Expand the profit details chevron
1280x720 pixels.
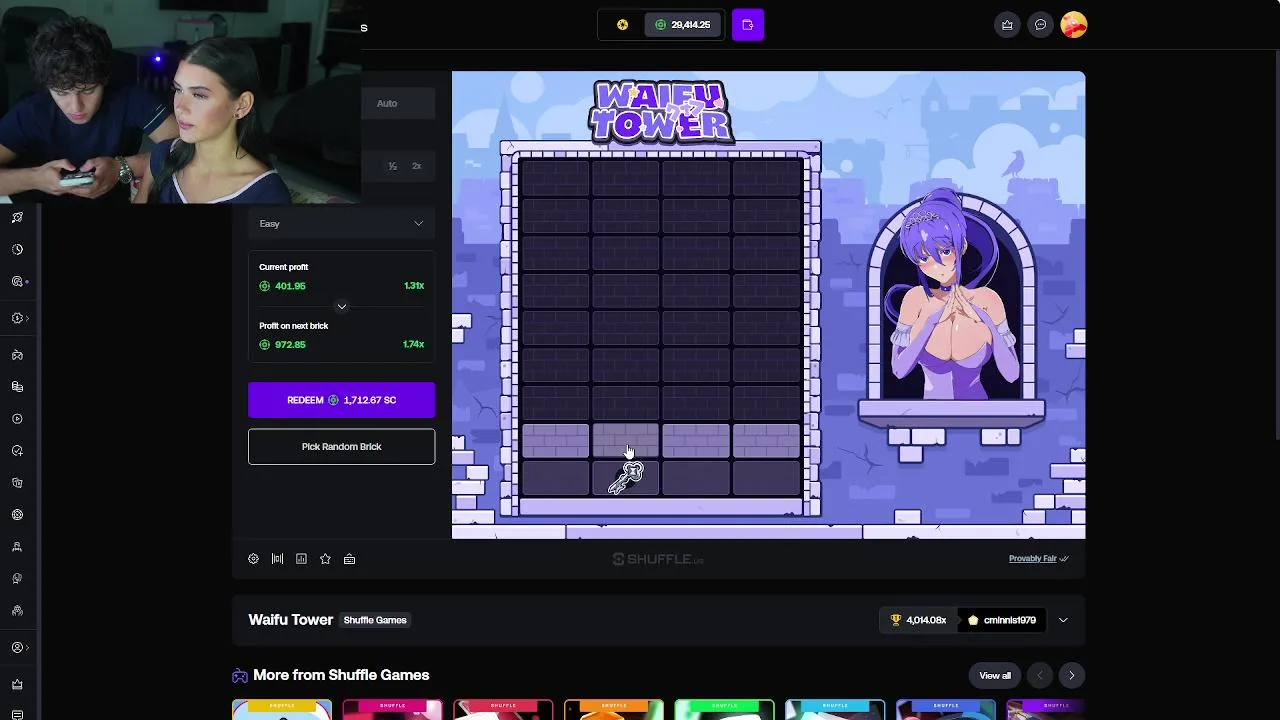[x=342, y=306]
